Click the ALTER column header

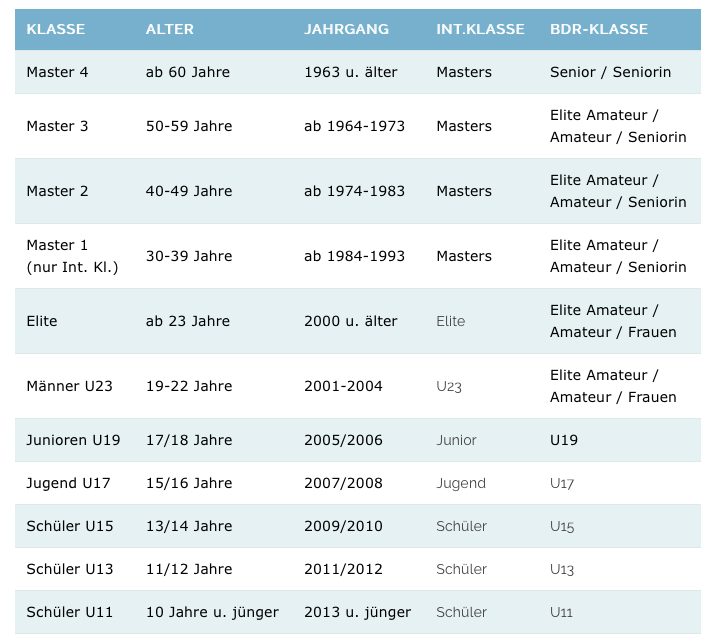[x=170, y=29]
